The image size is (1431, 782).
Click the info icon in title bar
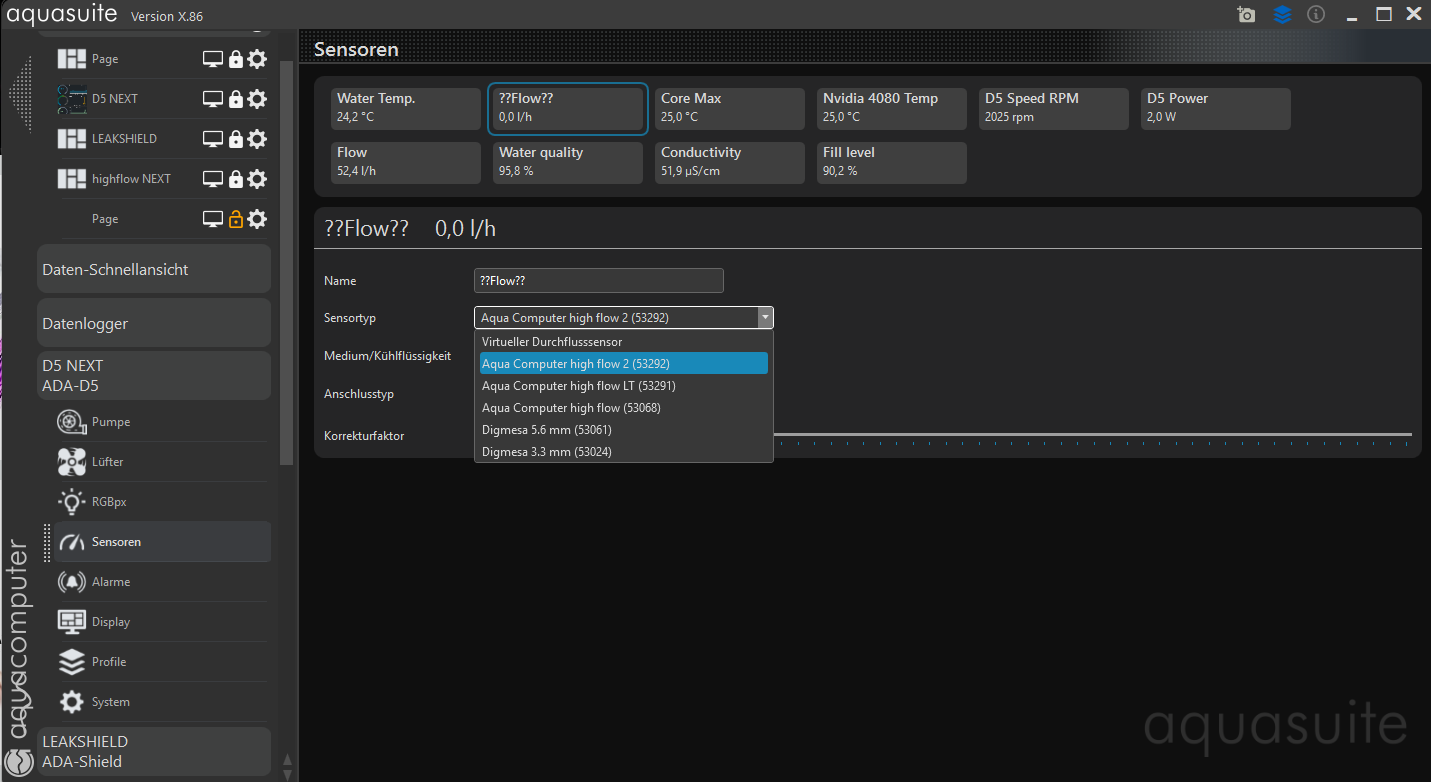(1316, 14)
